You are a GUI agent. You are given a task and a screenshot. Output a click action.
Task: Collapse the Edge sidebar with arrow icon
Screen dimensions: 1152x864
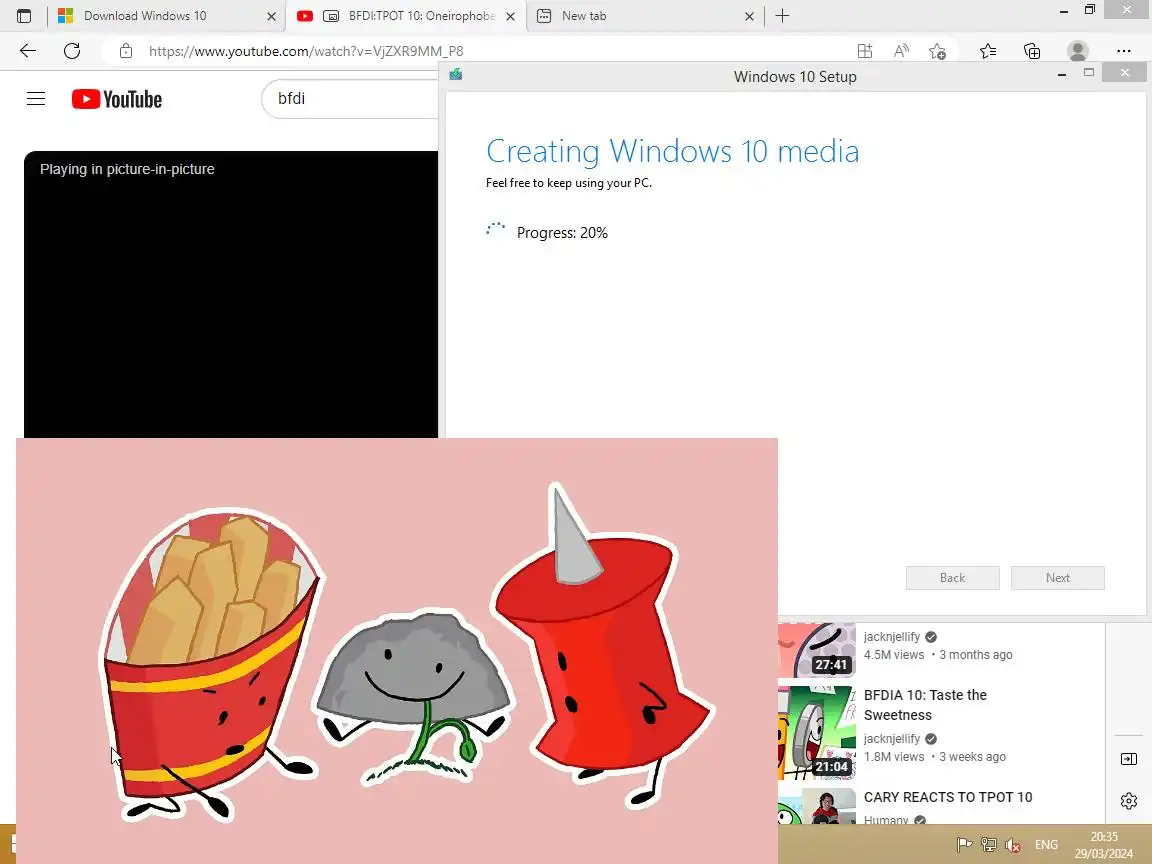[1129, 759]
